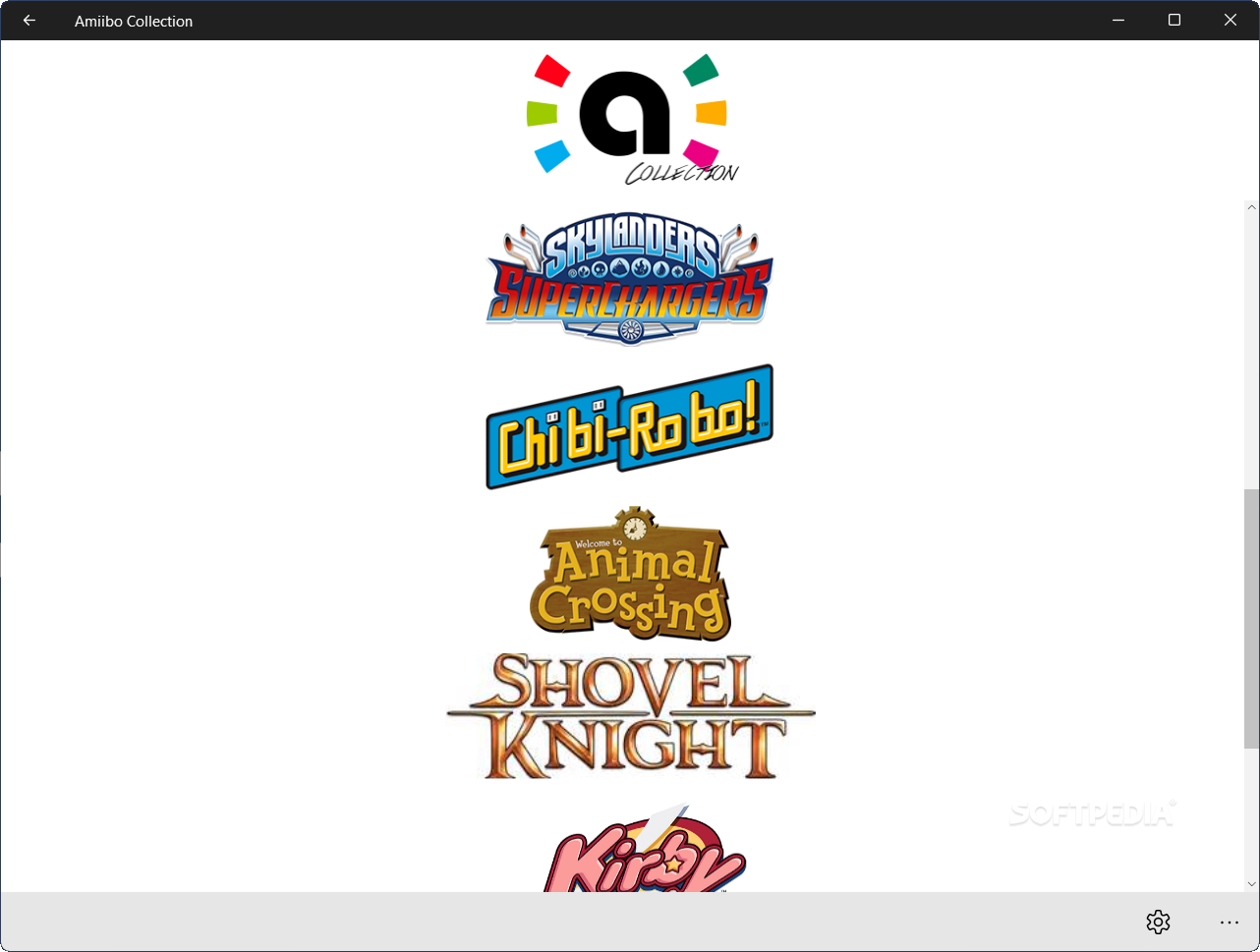Screen dimensions: 1260x952
Task: Open the Chibi-Robo! series logo
Action: (x=630, y=426)
